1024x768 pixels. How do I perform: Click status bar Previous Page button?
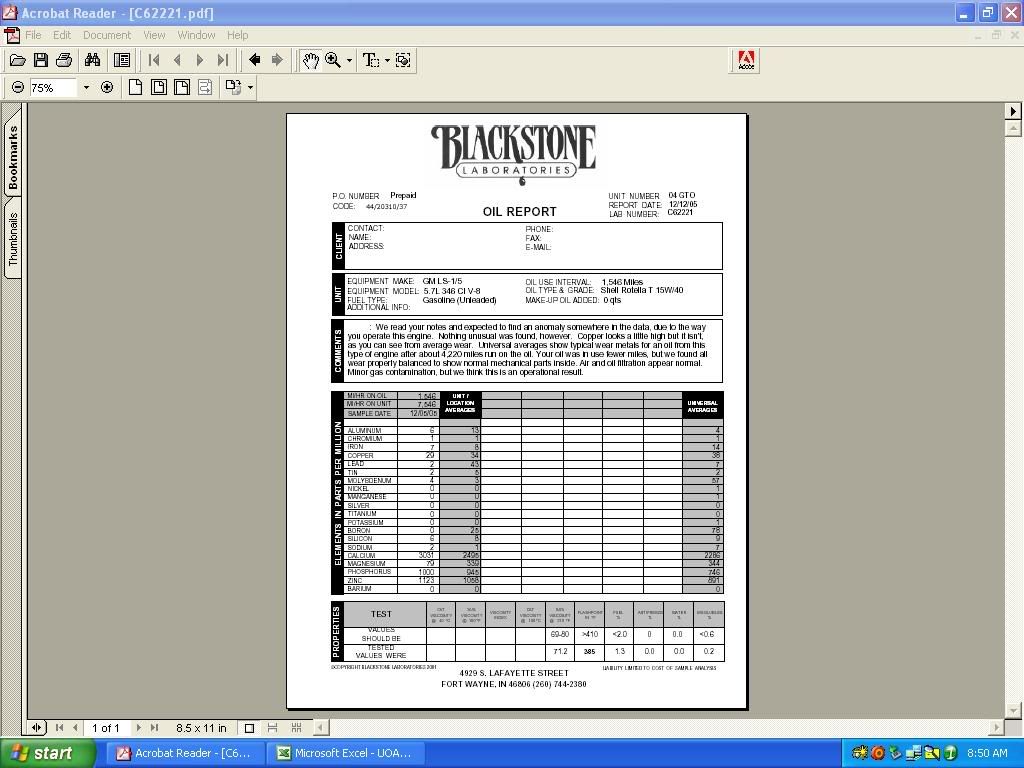pos(75,728)
